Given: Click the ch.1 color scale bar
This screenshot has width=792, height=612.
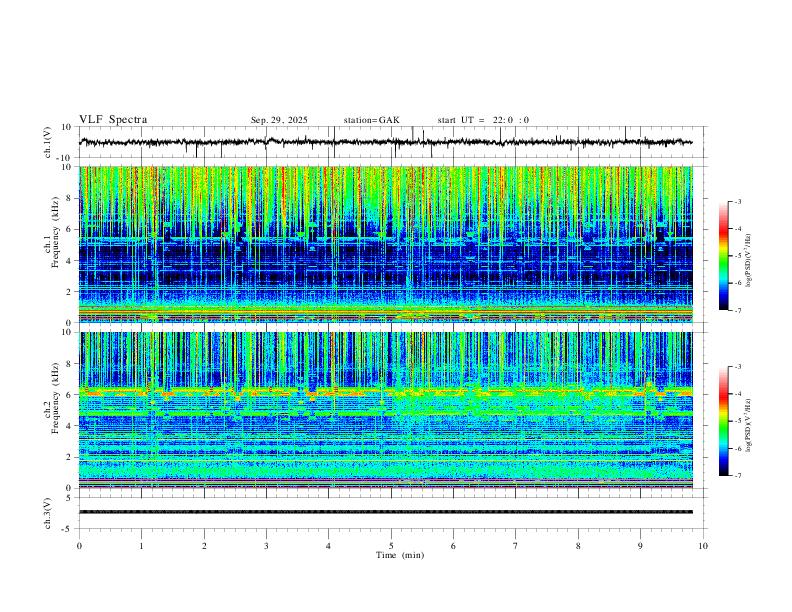Looking at the screenshot, I should point(724,256).
